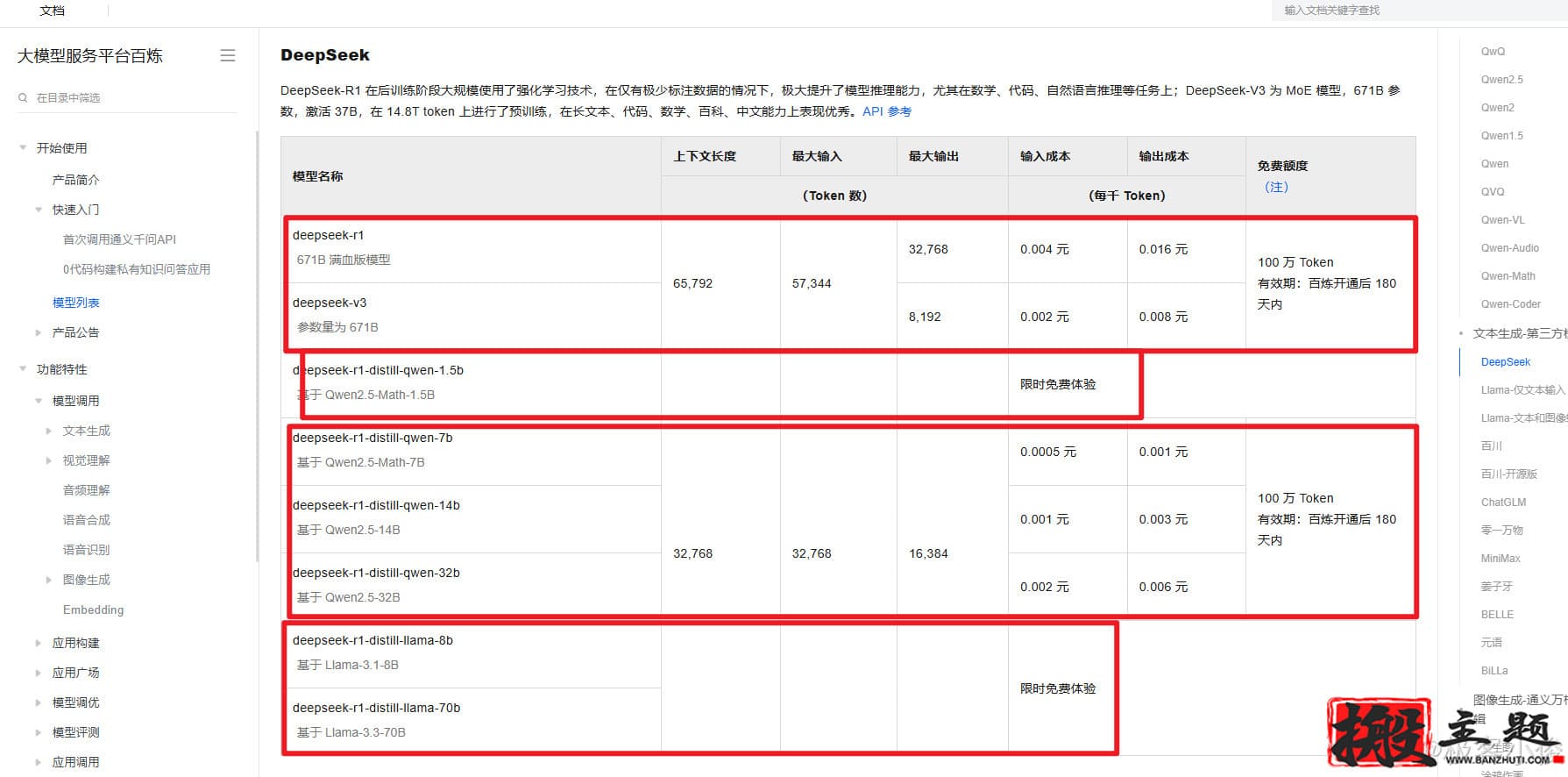Jump to BELLE in the page outline
The image size is (1568, 777).
coord(1498,615)
